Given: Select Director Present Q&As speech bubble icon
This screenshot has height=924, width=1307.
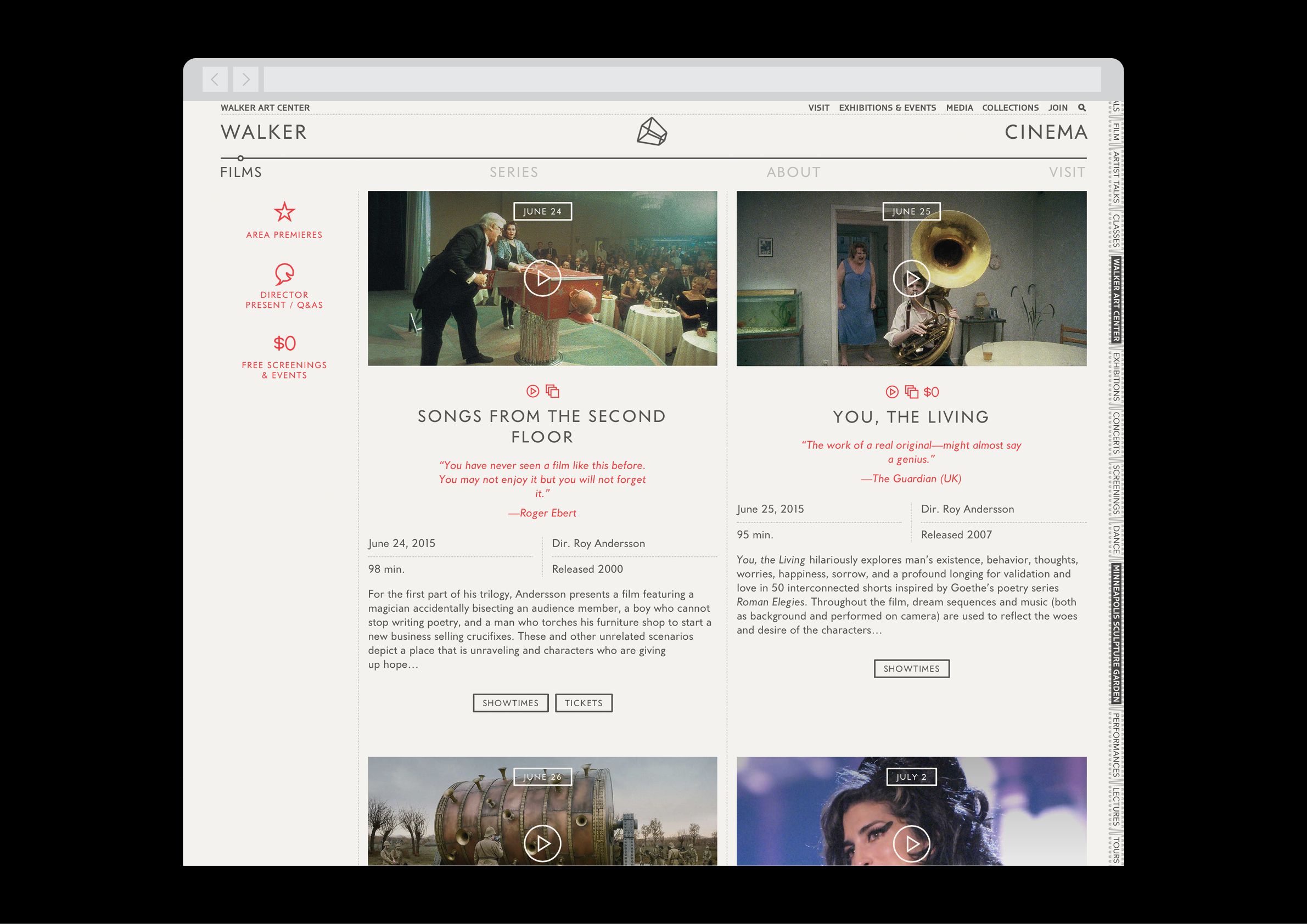Looking at the screenshot, I should (284, 274).
